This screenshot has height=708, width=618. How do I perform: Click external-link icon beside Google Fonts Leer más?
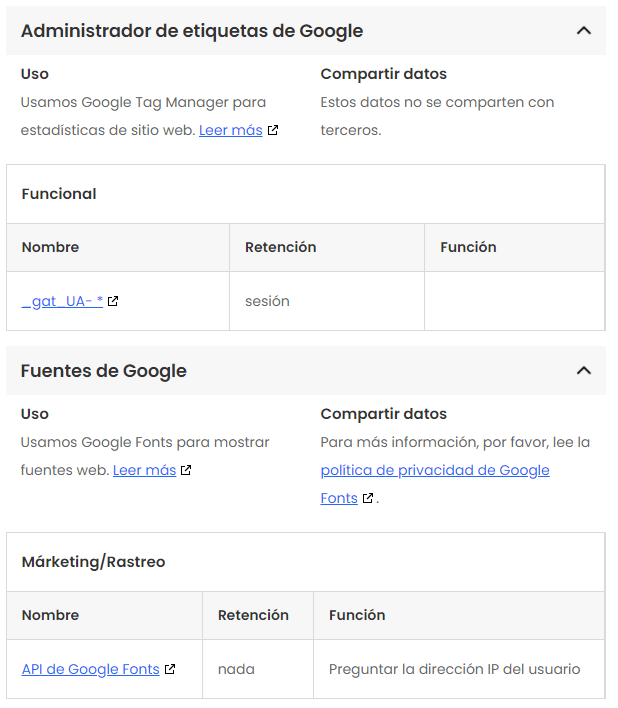tap(186, 470)
